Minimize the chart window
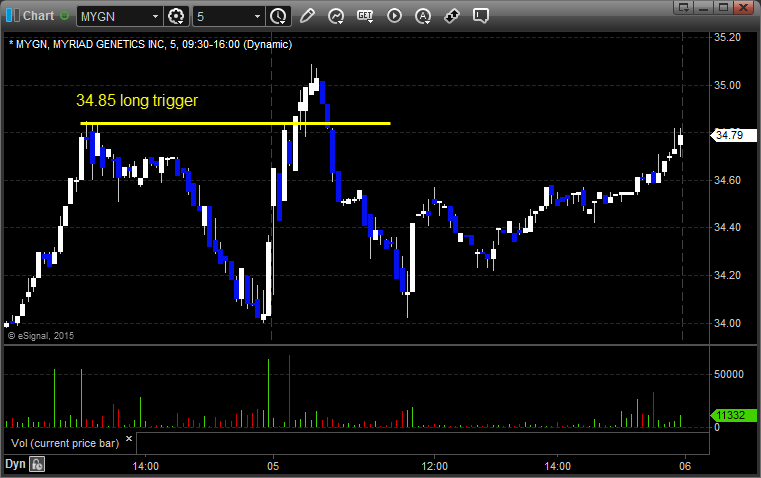761x478 pixels. [x=703, y=7]
